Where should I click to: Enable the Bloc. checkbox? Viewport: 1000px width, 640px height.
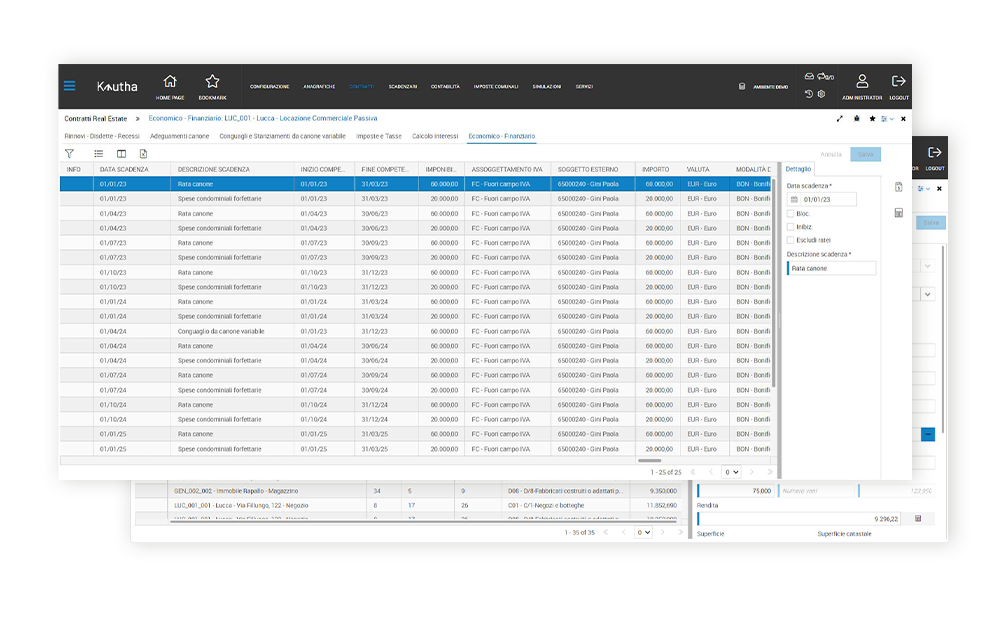(791, 213)
